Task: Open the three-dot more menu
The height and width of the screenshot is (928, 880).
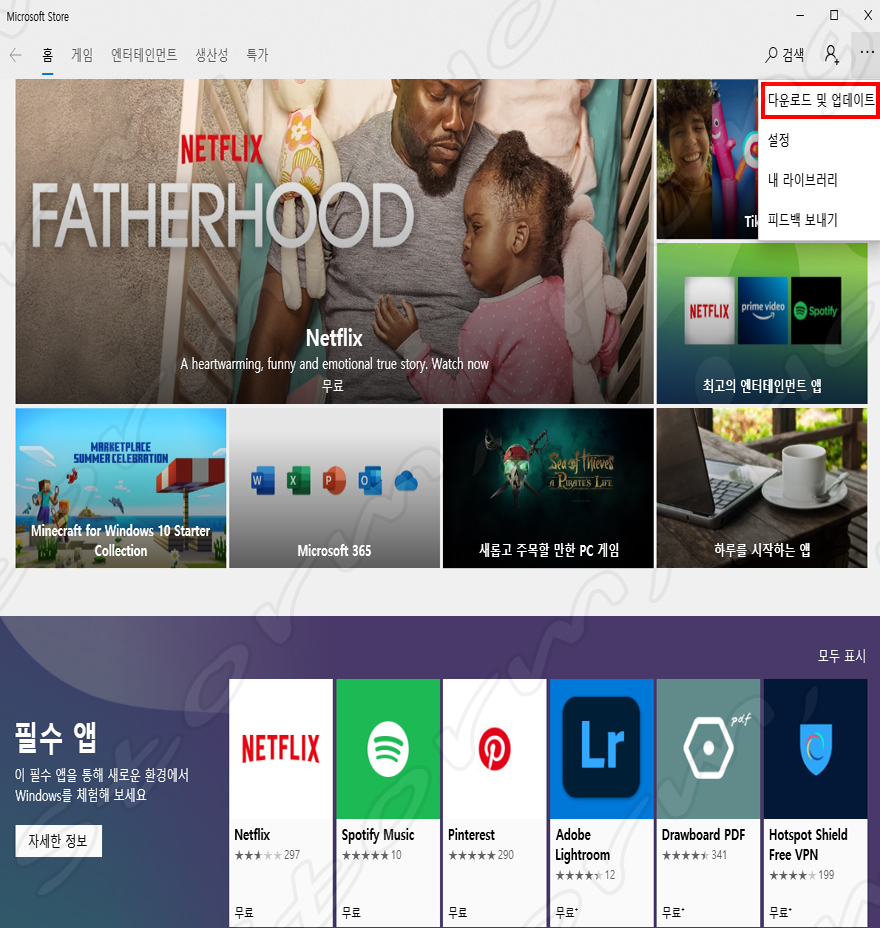Action: (x=867, y=52)
